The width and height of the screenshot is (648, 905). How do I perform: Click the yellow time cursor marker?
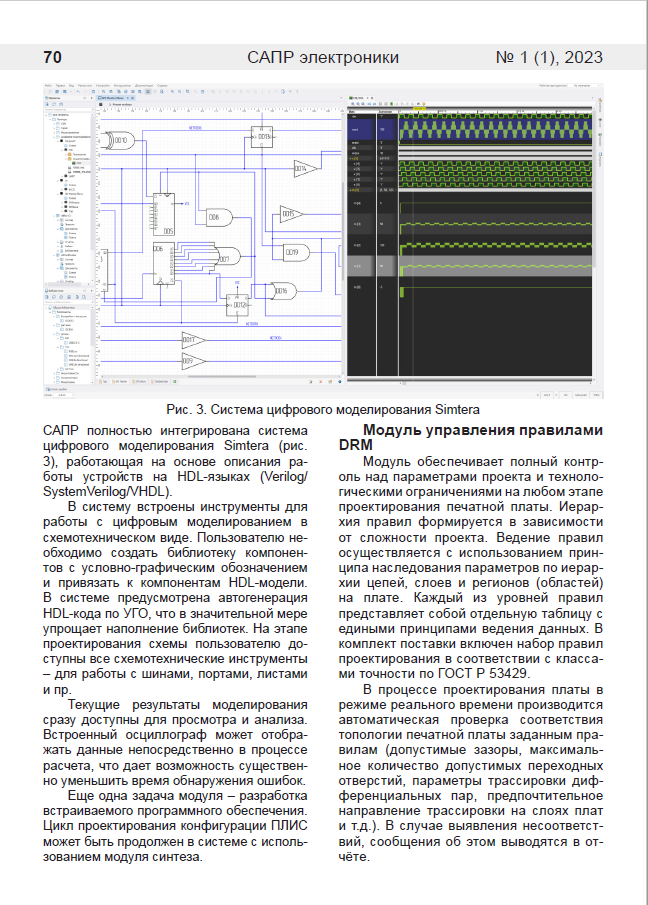coord(419,108)
